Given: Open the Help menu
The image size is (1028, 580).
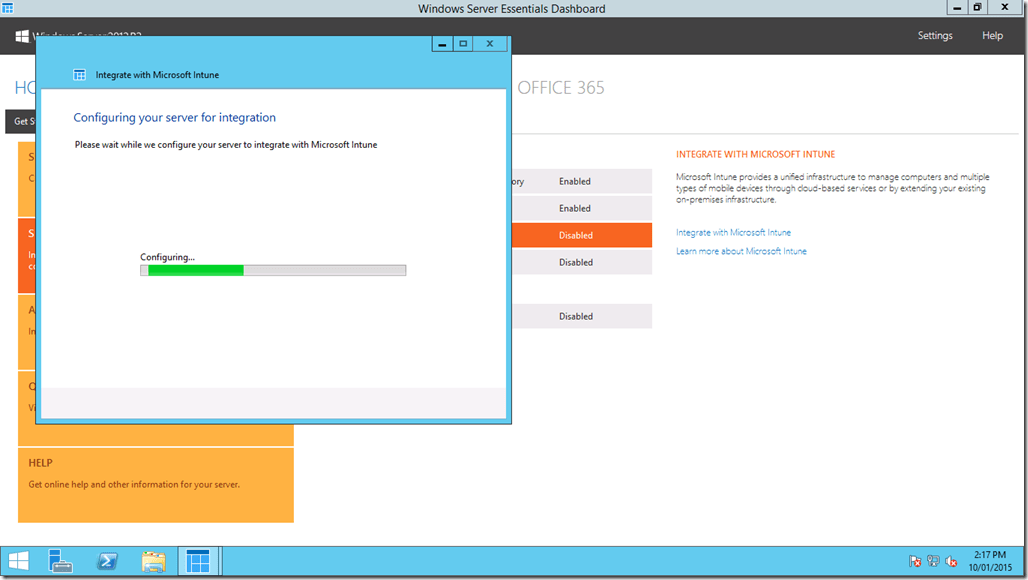Looking at the screenshot, I should [992, 35].
